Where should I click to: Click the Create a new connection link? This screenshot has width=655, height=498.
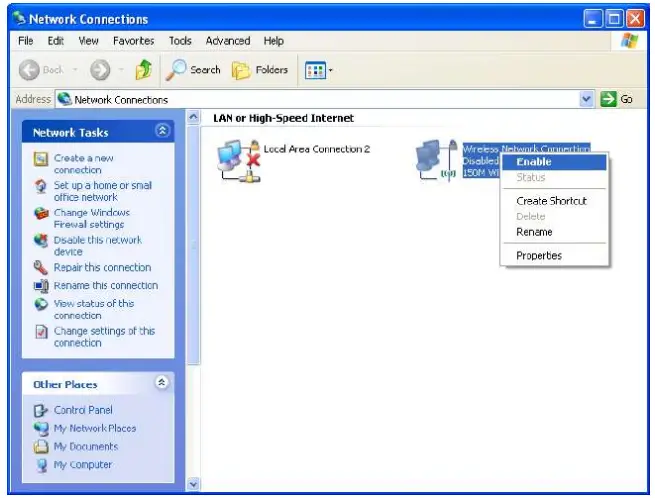(x=84, y=164)
